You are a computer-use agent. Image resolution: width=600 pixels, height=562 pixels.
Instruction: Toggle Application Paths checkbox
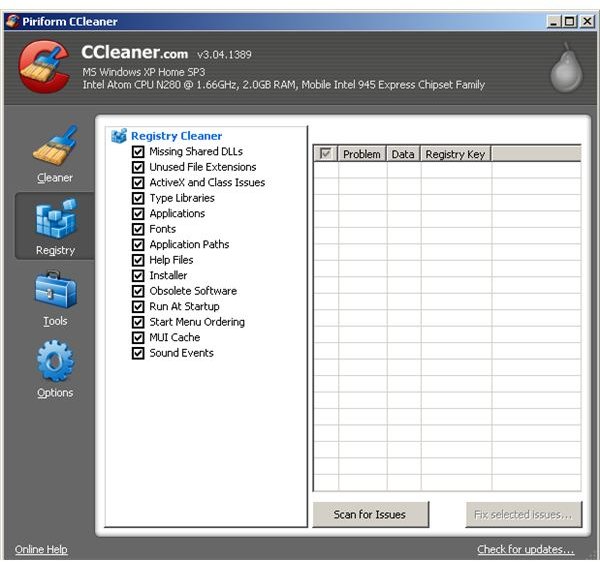point(138,244)
